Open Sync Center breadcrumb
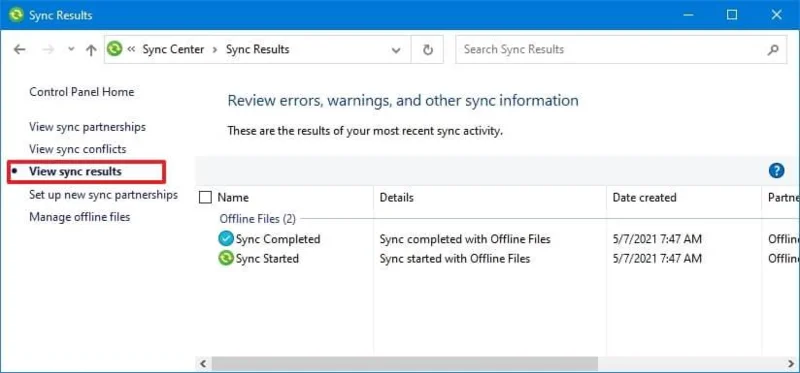The width and height of the screenshot is (800, 373). [x=173, y=49]
